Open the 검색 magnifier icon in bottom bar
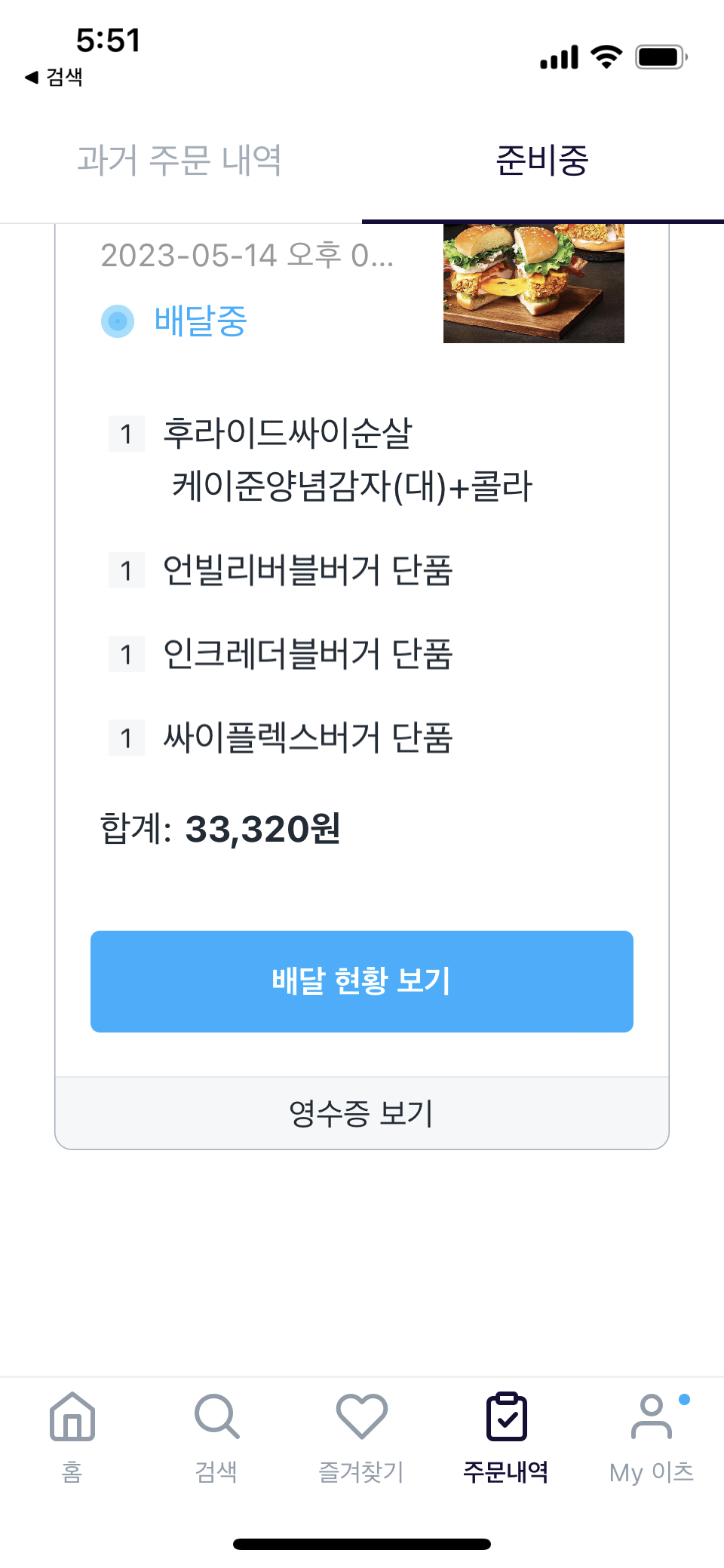724x1568 pixels. [216, 1416]
